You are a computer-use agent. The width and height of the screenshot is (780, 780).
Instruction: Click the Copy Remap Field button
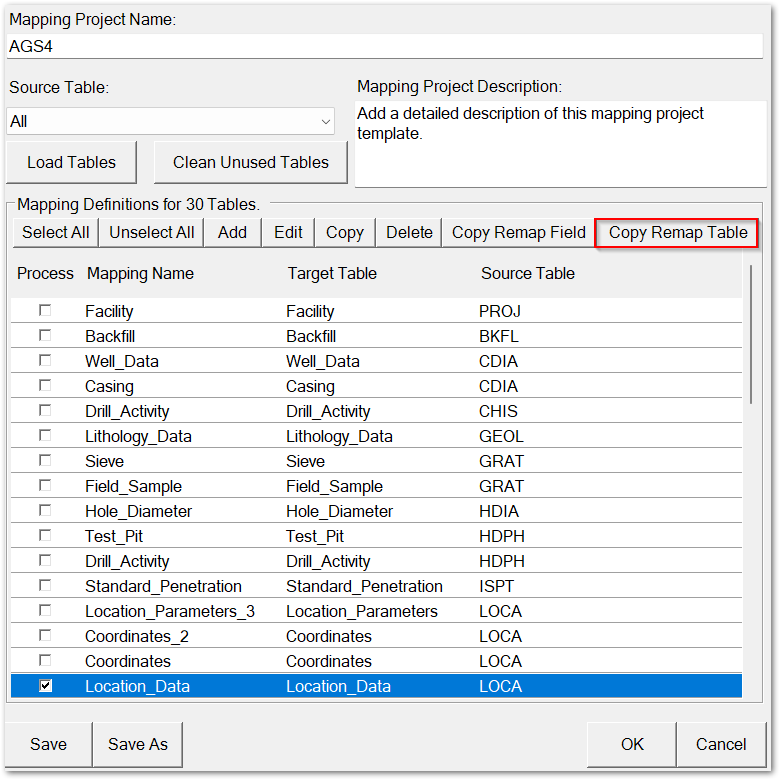518,232
